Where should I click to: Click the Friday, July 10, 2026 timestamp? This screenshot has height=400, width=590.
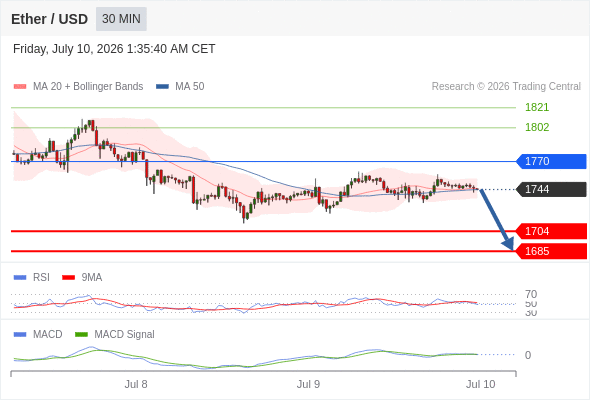click(114, 49)
